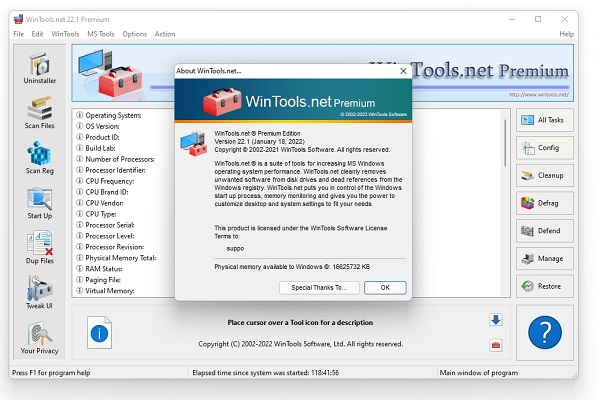Open the Options menu
The width and height of the screenshot is (600, 400).
(x=134, y=34)
